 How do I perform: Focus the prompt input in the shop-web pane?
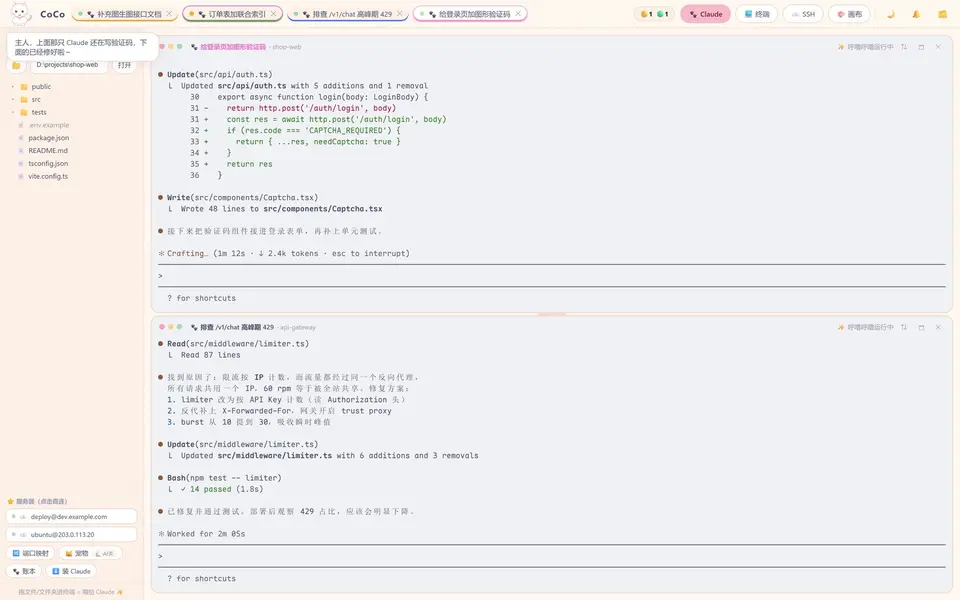coord(551,276)
